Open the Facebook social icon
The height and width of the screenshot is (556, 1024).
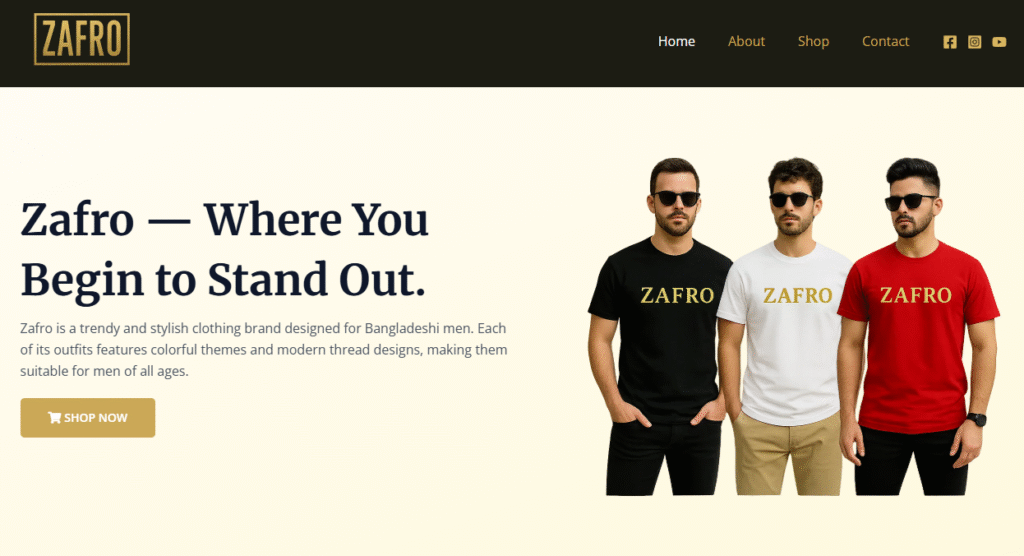(x=950, y=42)
